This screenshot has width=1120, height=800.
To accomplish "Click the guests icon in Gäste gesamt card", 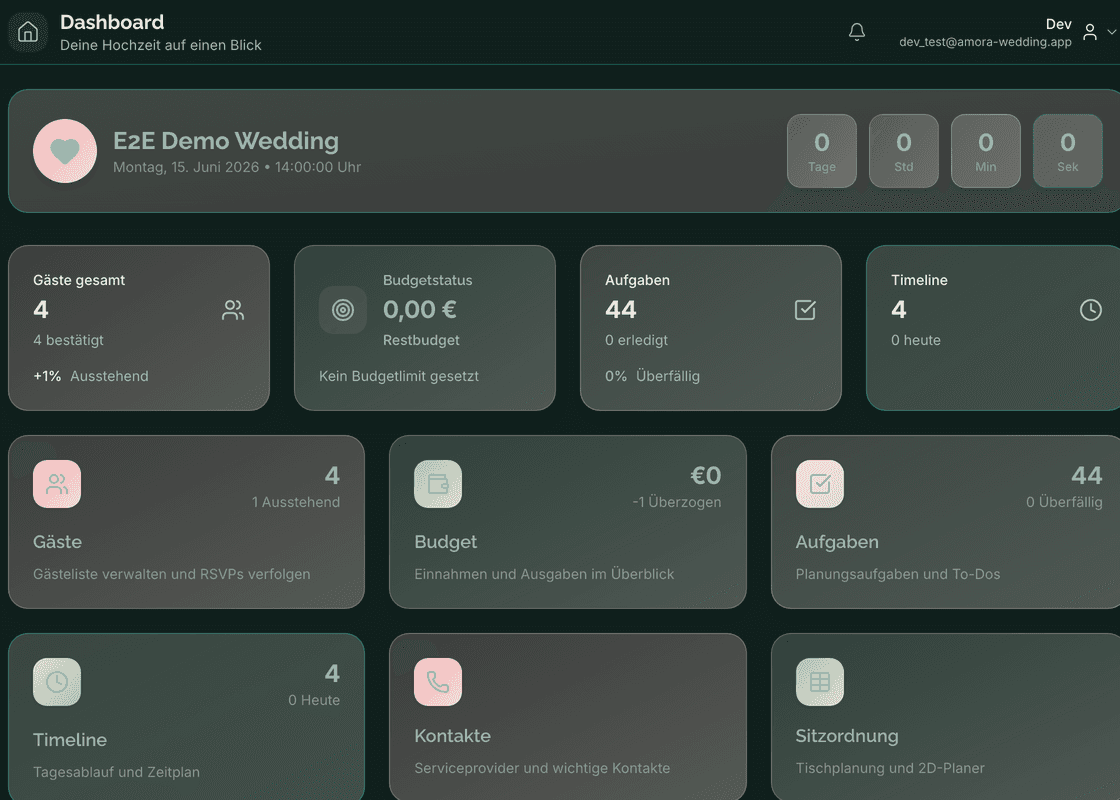I will tap(233, 310).
